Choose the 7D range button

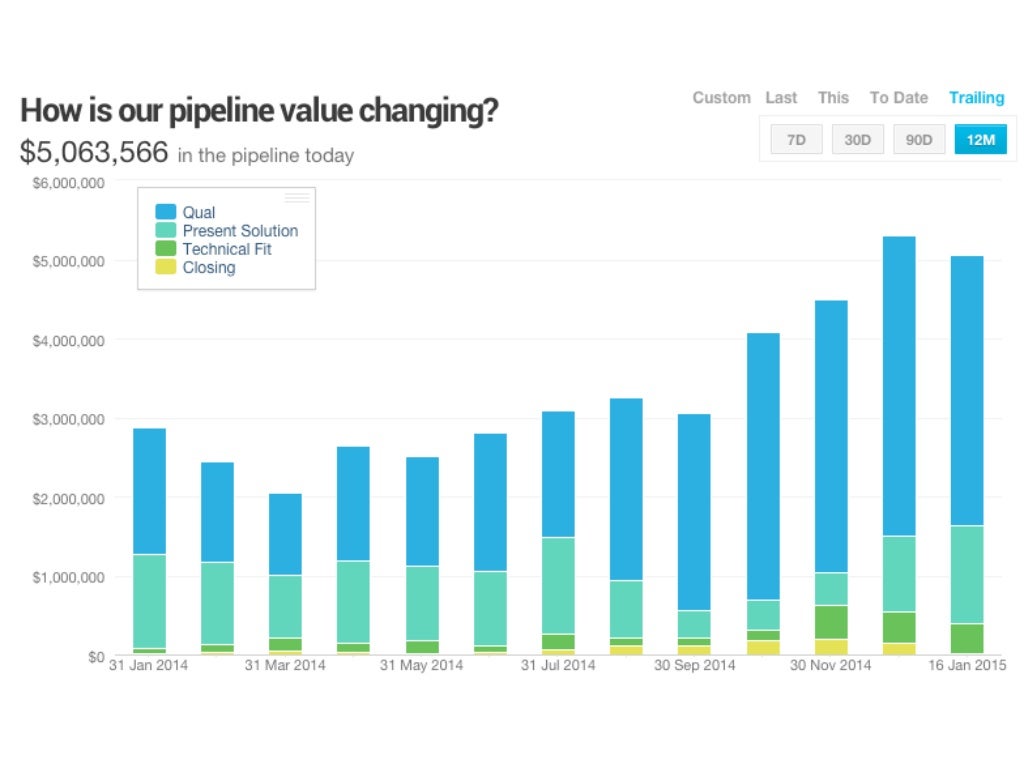click(796, 140)
